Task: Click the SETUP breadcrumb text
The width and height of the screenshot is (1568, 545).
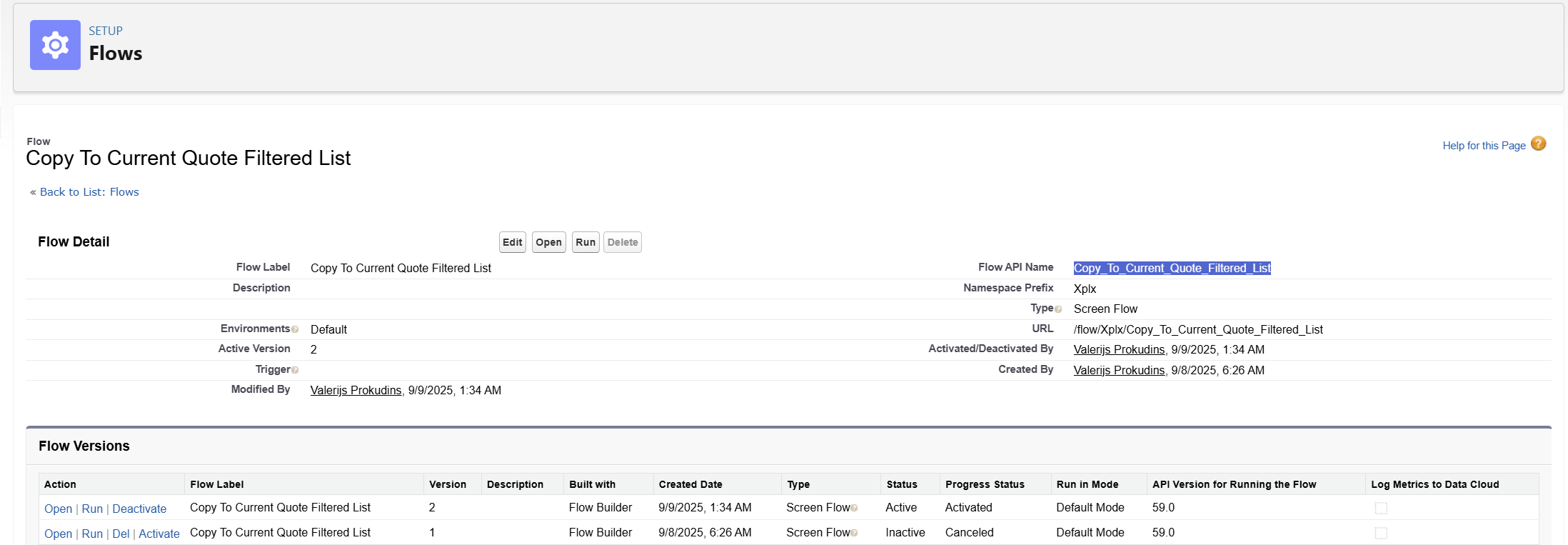Action: (106, 31)
